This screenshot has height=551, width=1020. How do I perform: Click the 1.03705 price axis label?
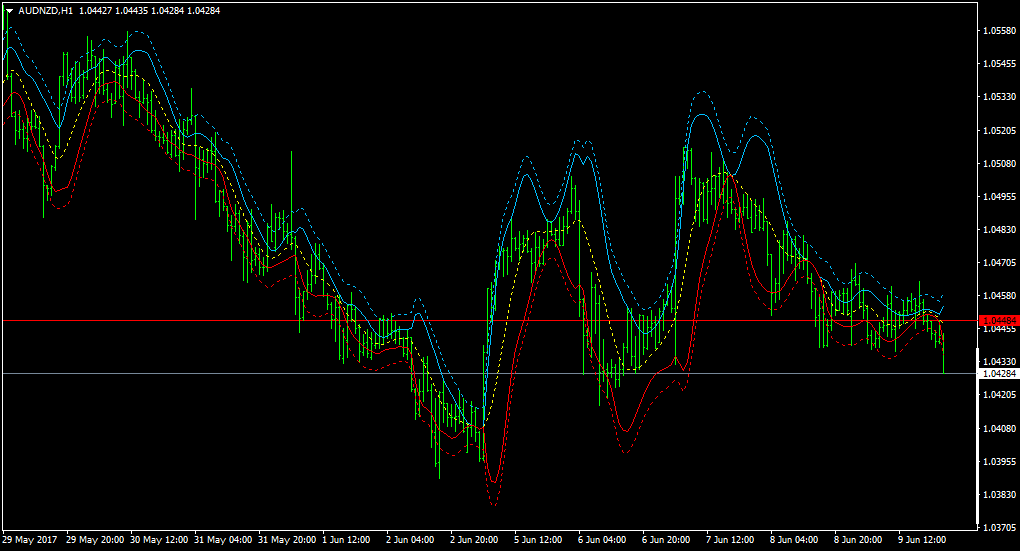coord(999,528)
